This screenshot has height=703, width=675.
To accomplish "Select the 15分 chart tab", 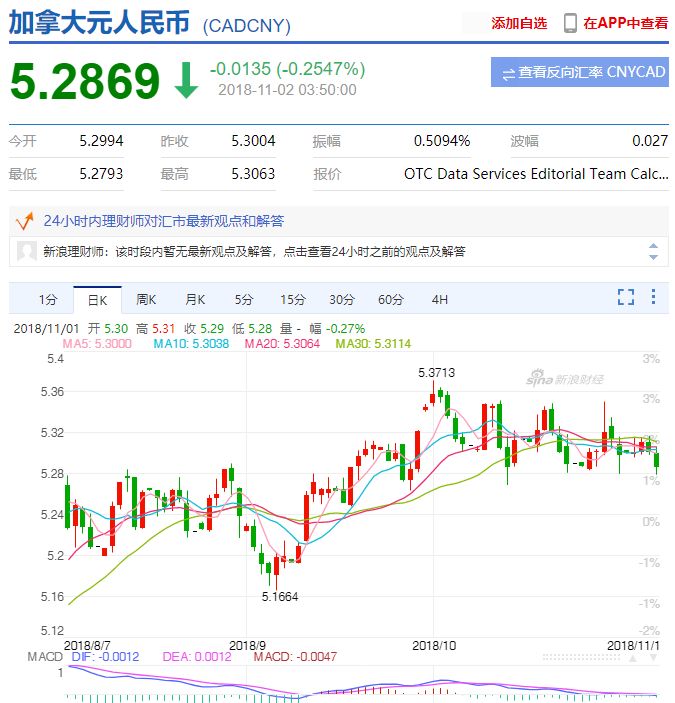I will [293, 299].
